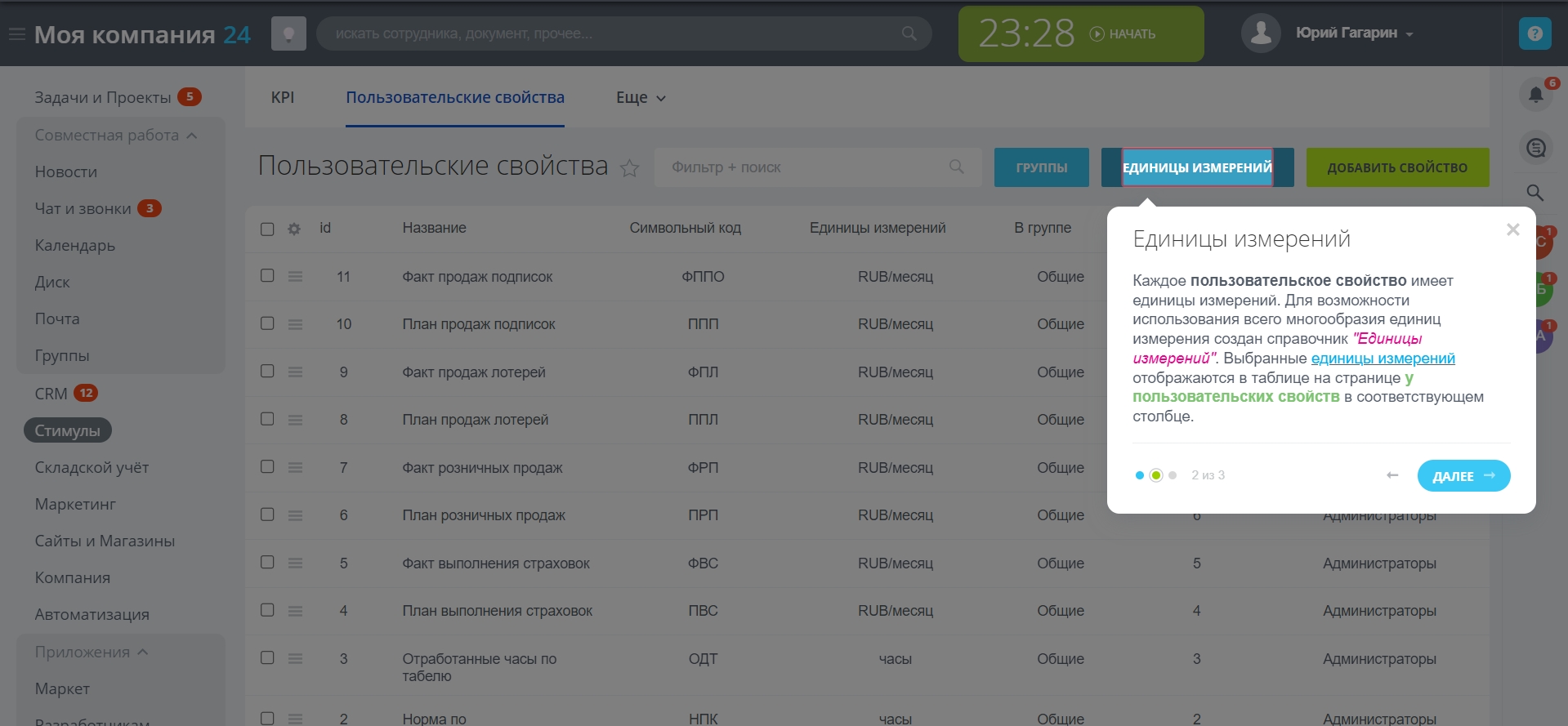Open the notifications bell icon
The image size is (1568, 726).
(x=1536, y=95)
